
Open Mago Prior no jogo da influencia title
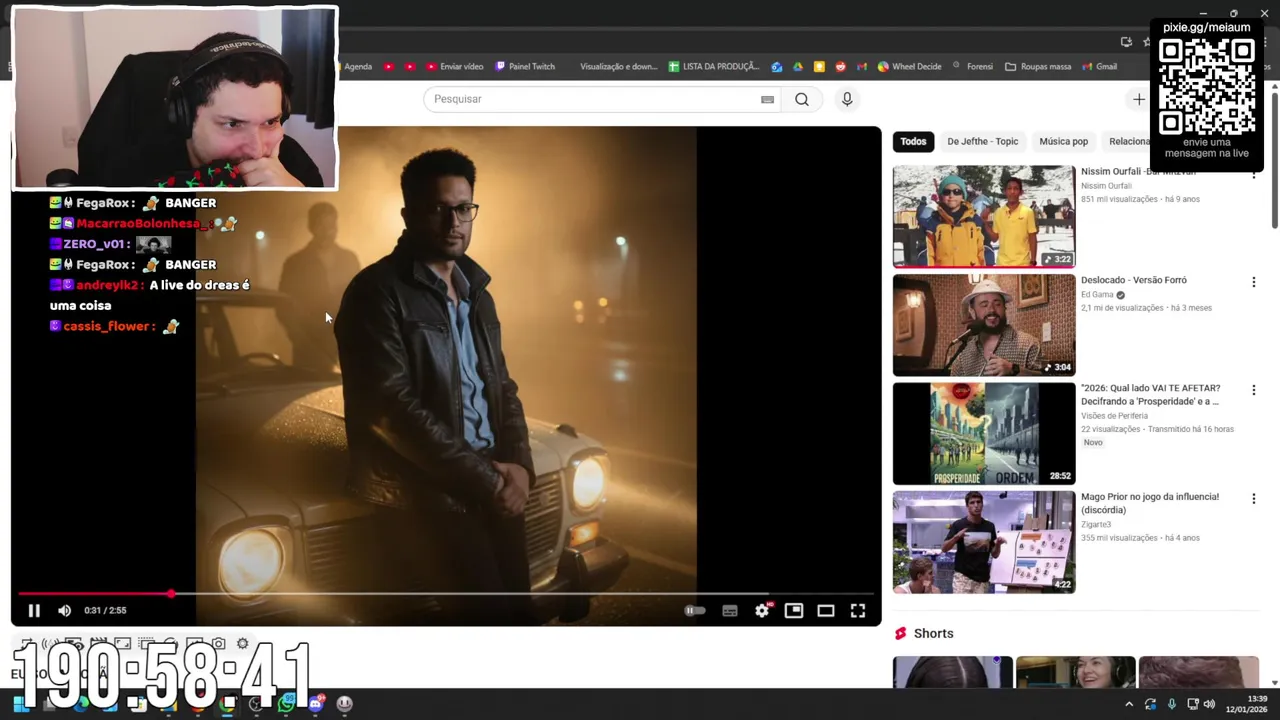coord(1150,503)
